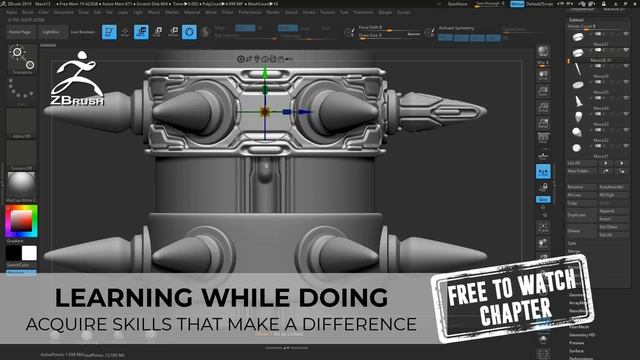The width and height of the screenshot is (640, 360).
Task: Open the Home Page button
Action: [21, 32]
